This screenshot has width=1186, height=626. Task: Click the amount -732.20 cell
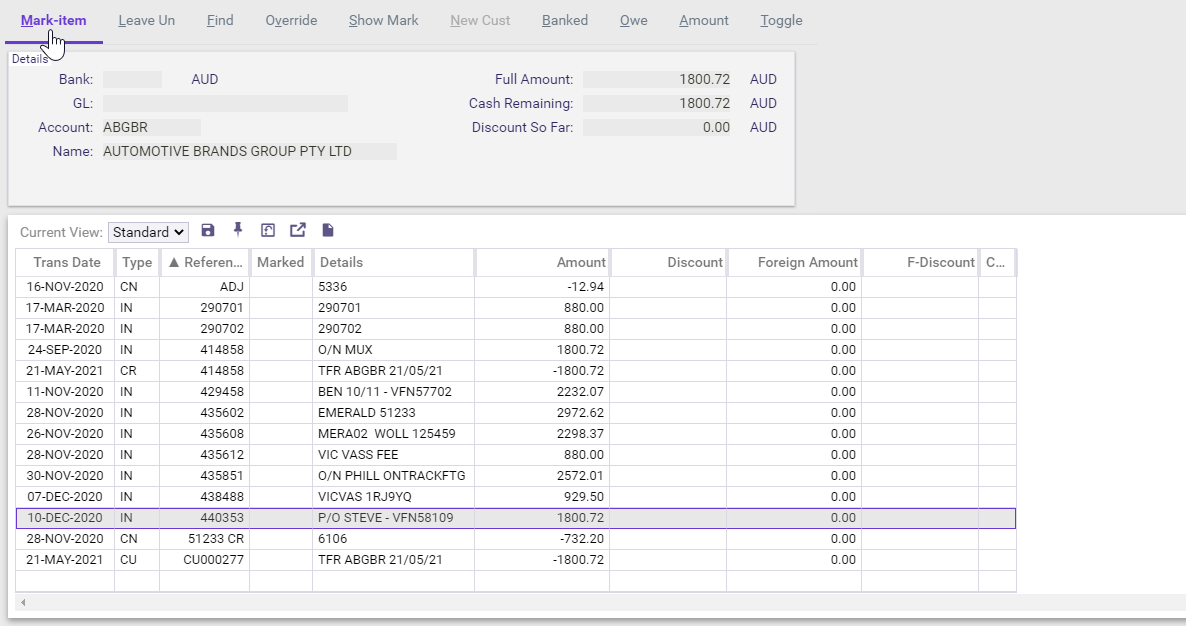542,539
